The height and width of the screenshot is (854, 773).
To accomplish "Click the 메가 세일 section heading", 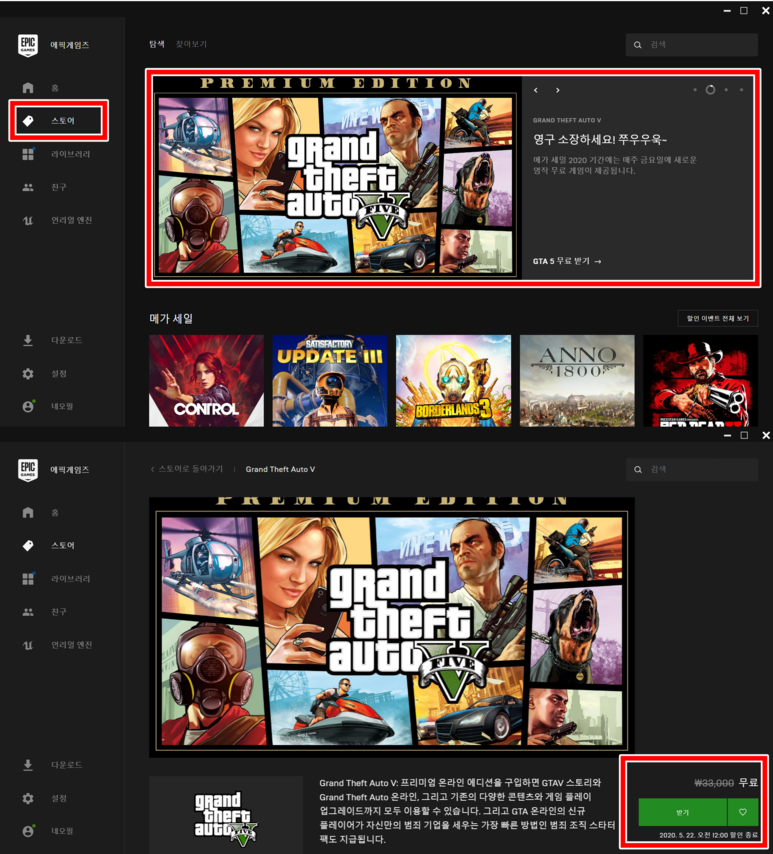I will click(171, 318).
